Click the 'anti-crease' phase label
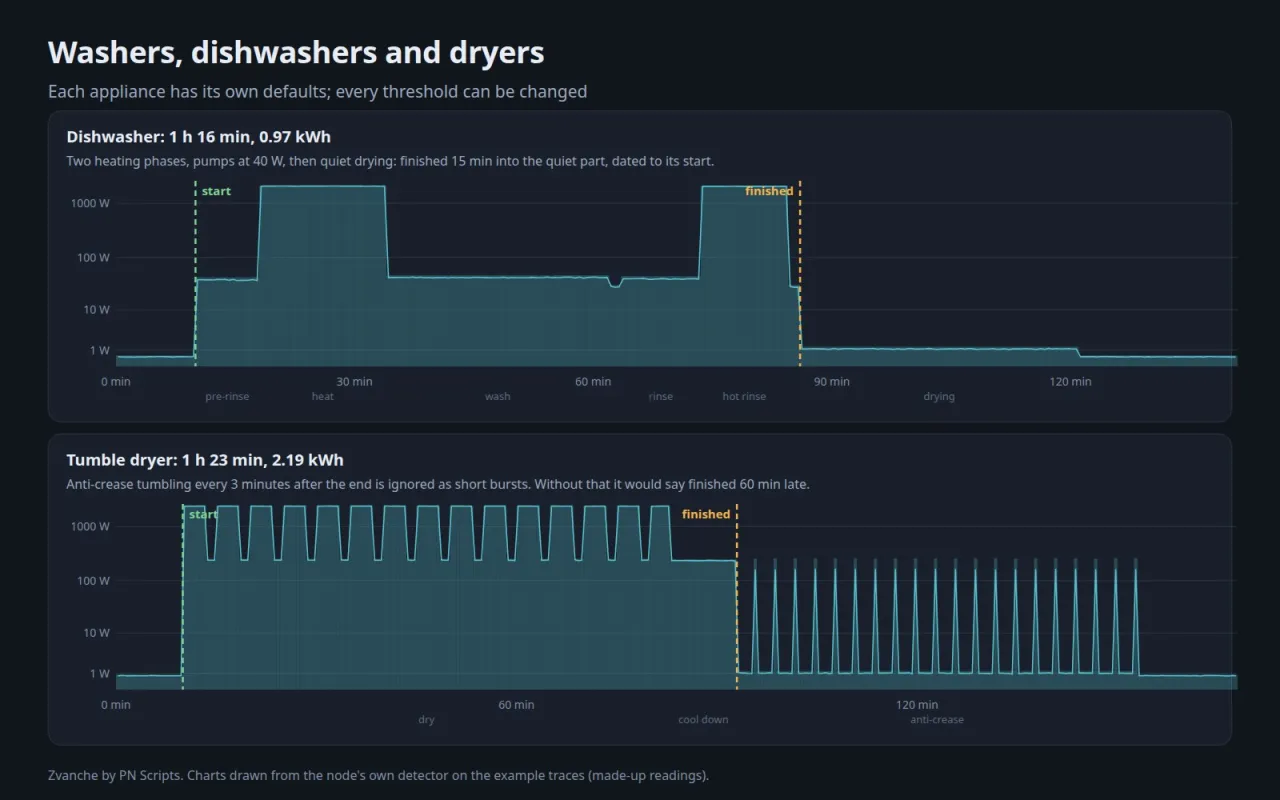Image resolution: width=1280 pixels, height=800 pixels. coord(937,720)
